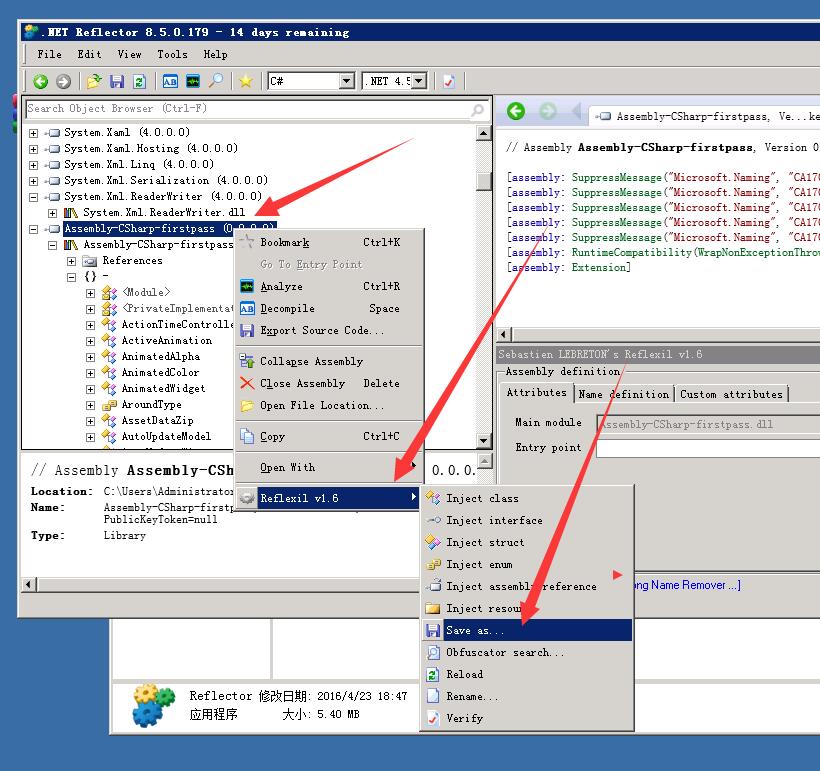820x771 pixels.
Task: Collapse the Assembly-CSharp-firstpass root node
Action: [x=33, y=229]
